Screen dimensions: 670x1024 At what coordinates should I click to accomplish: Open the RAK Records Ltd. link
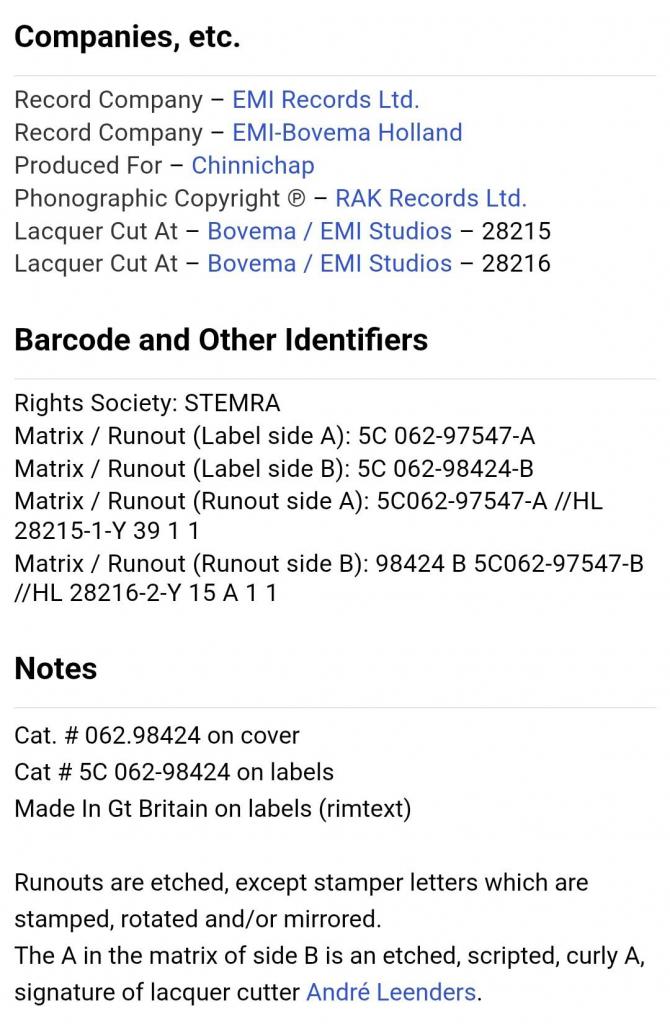click(431, 198)
